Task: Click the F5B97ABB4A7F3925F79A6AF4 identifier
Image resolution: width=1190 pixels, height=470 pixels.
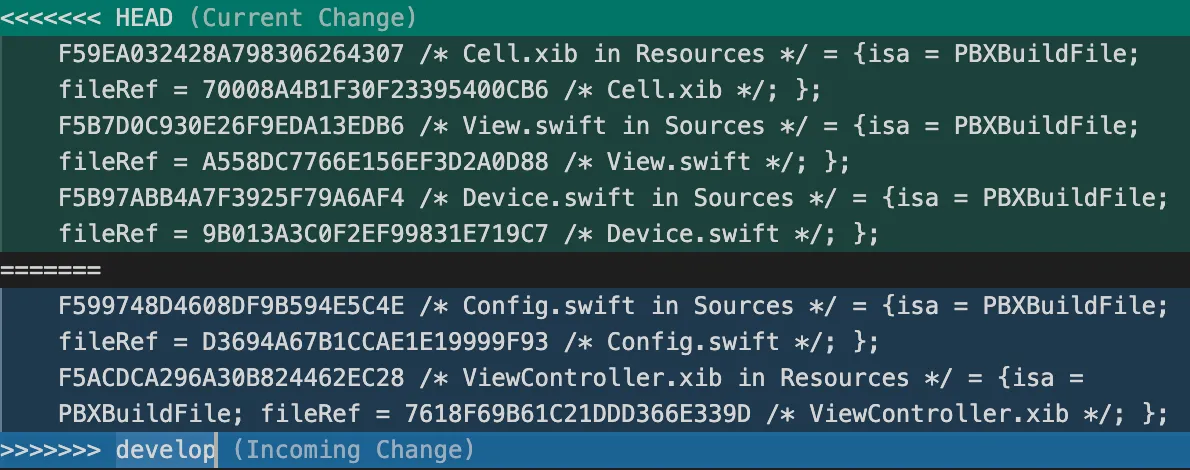Action: [231, 197]
